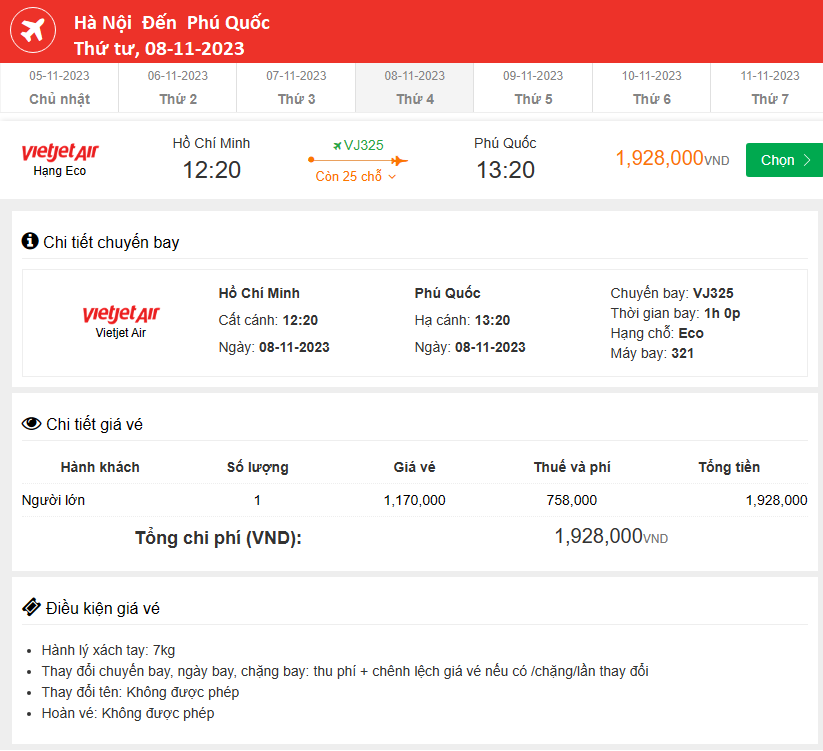Open the 11-11-2023 Thứ 7 date tab
The image size is (823, 751).
770,88
